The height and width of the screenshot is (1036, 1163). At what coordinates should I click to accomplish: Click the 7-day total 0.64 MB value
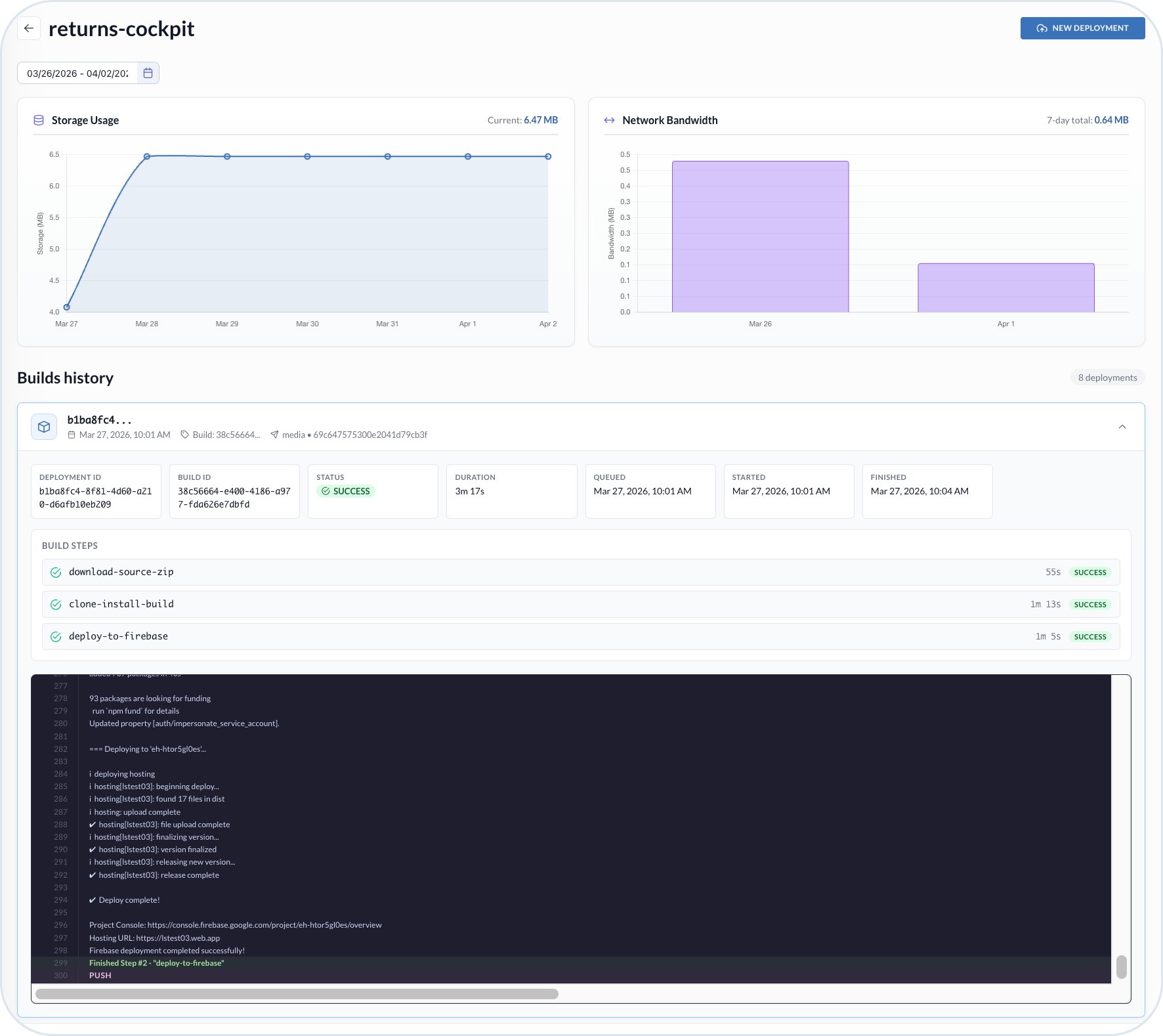[x=1112, y=120]
